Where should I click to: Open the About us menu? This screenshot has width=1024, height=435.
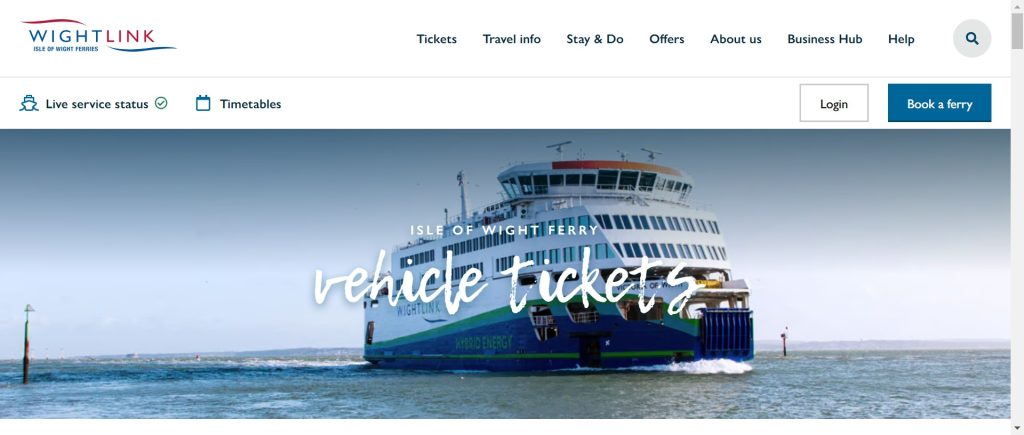pos(735,39)
